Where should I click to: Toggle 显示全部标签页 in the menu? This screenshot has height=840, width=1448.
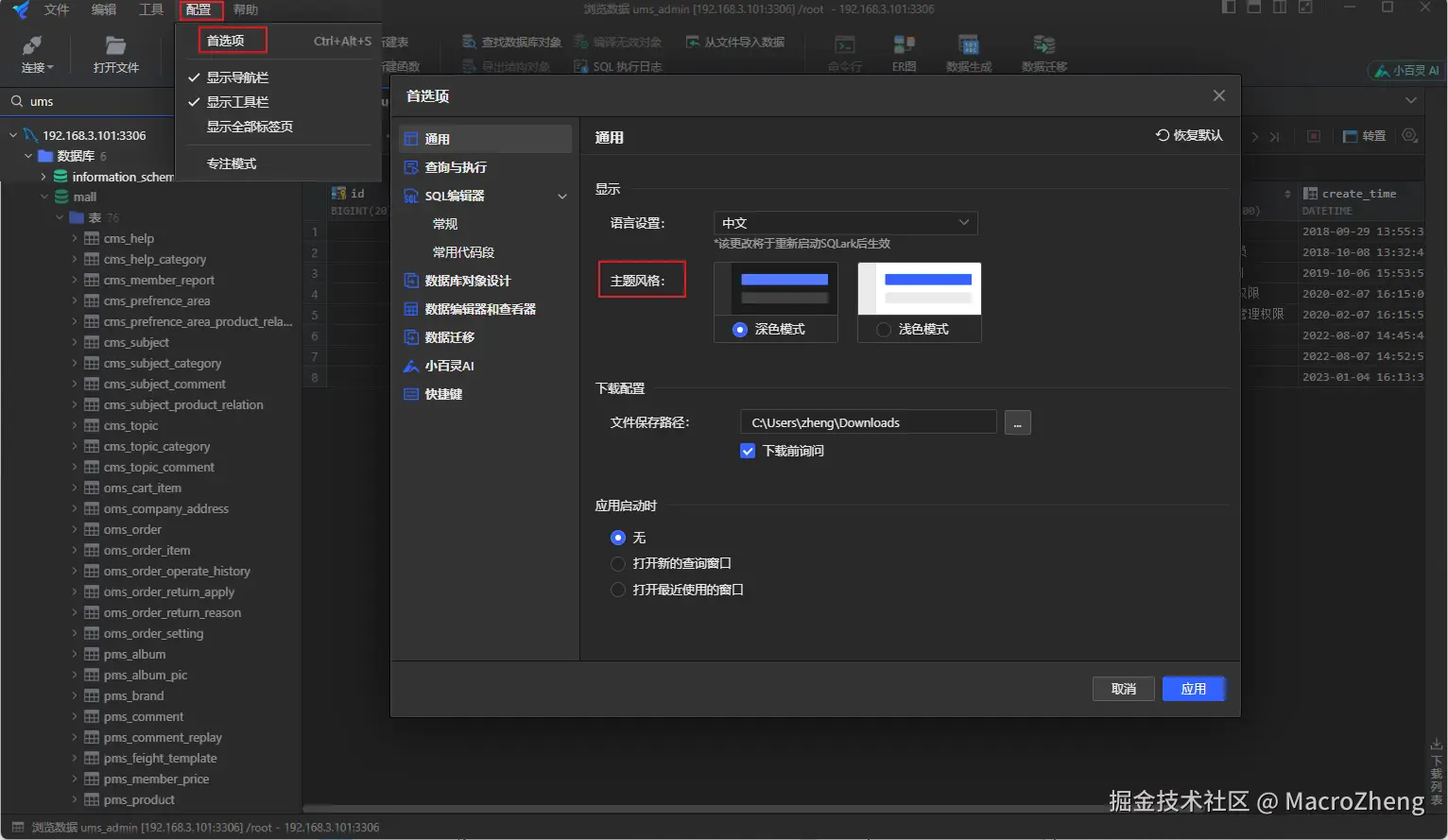[279, 127]
